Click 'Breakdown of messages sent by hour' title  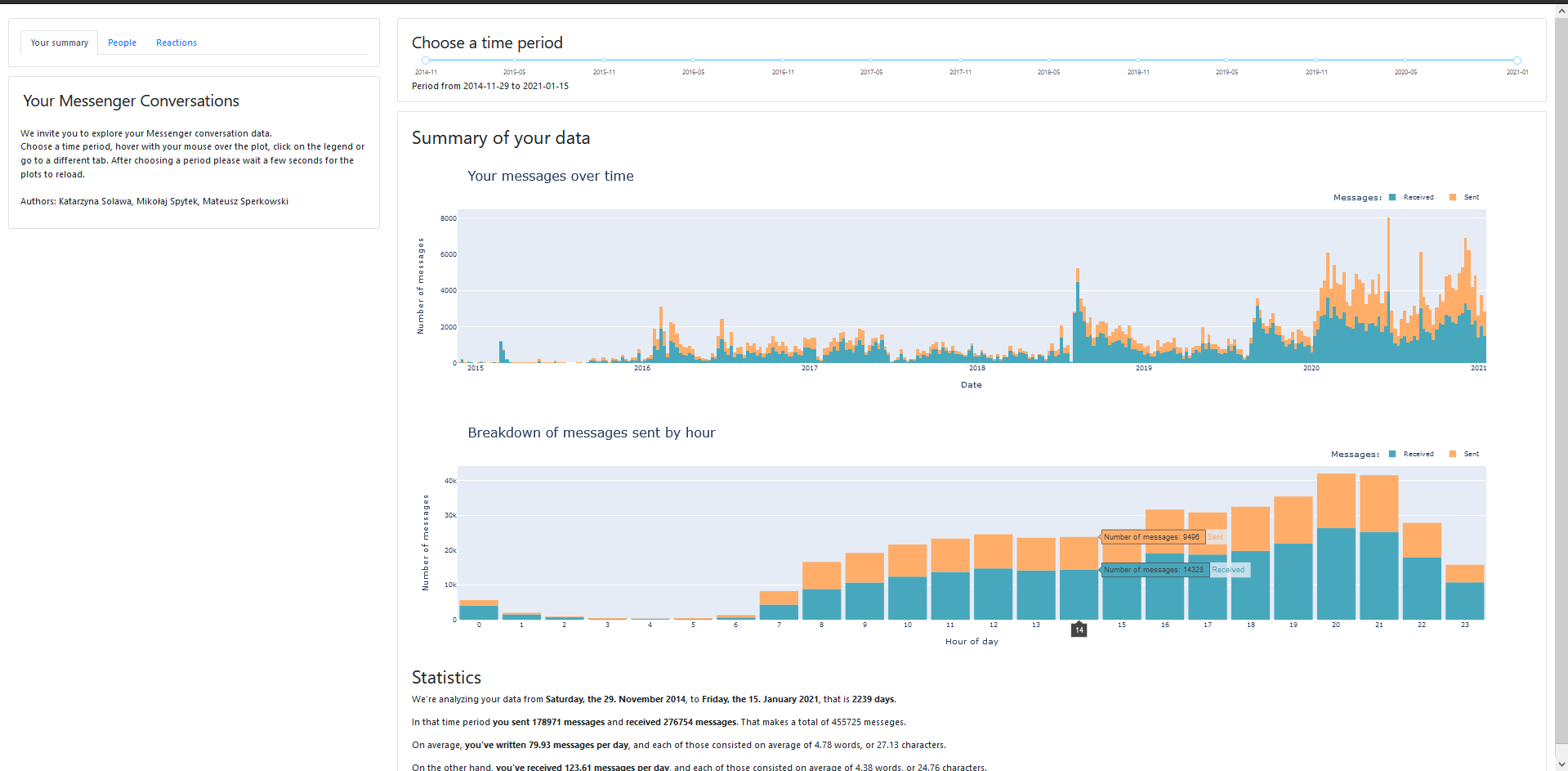coord(592,433)
